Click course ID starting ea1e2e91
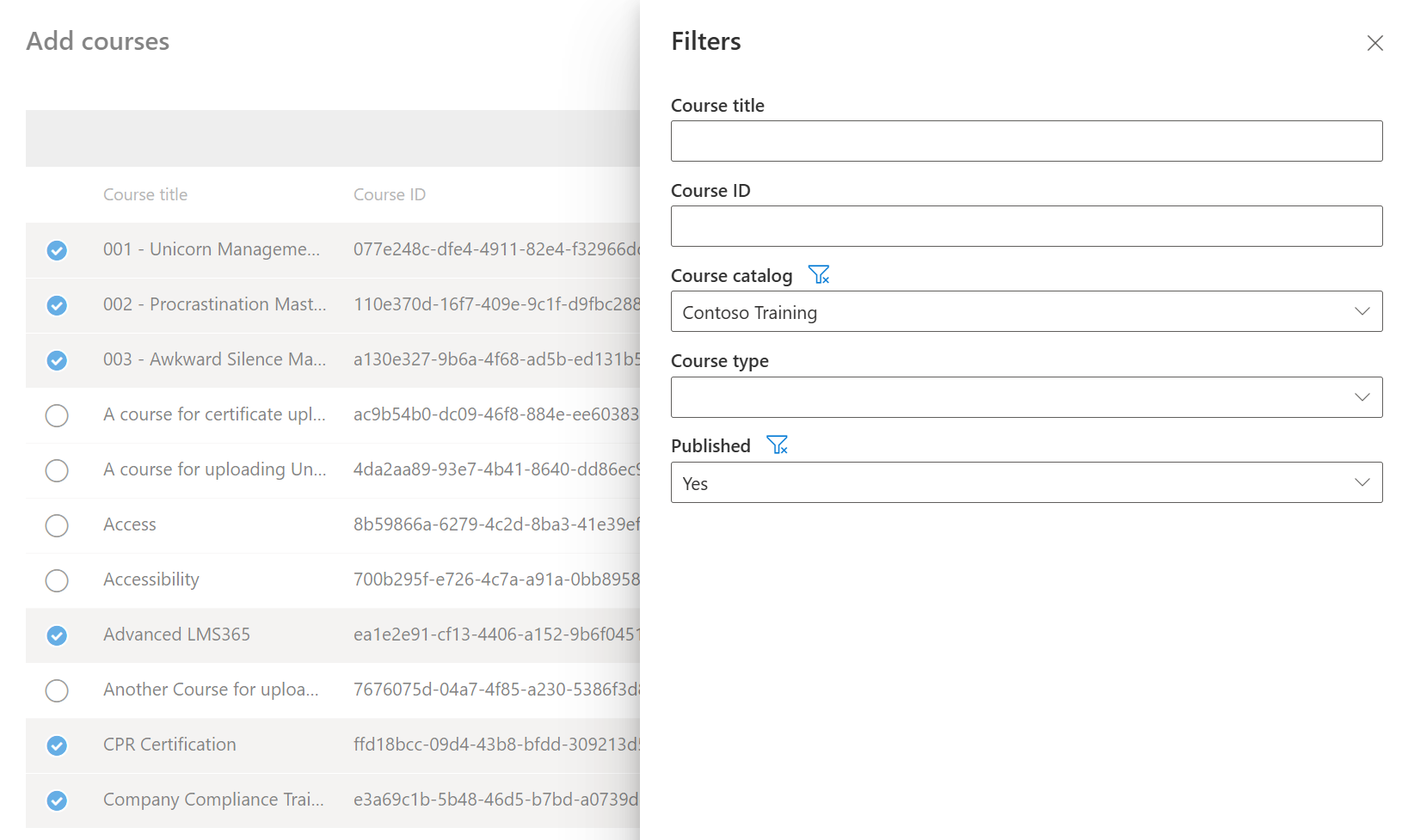1402x840 pixels. pyautogui.click(x=496, y=635)
